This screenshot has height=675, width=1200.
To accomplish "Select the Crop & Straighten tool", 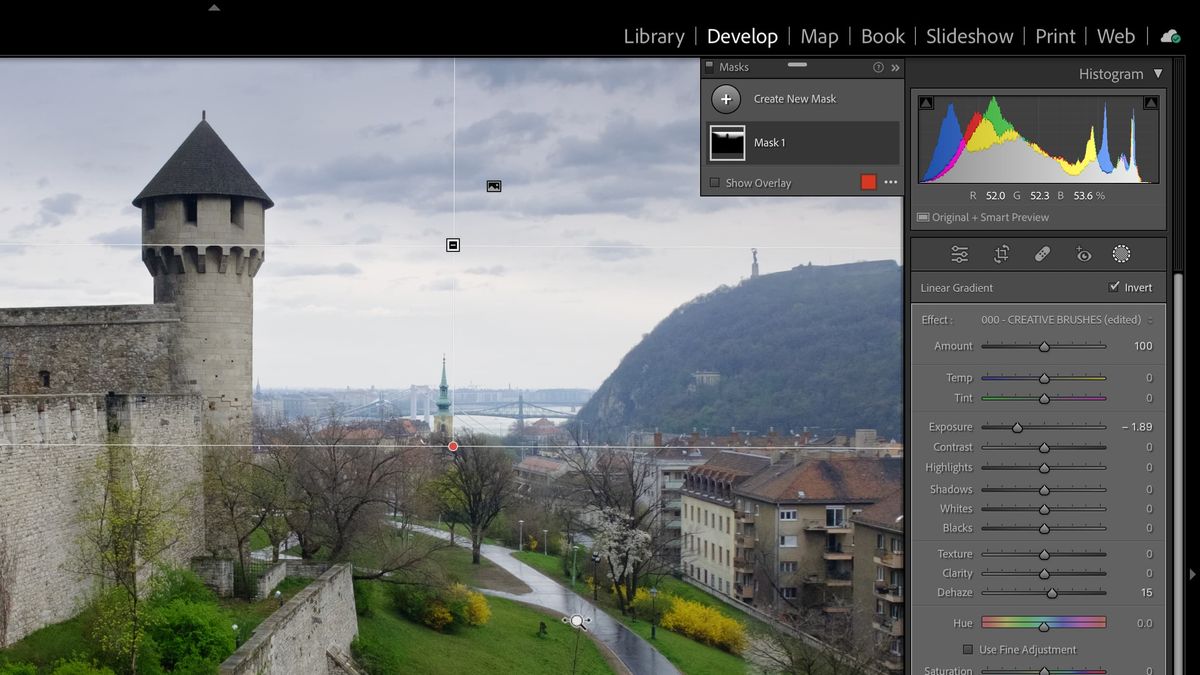I will [1000, 253].
